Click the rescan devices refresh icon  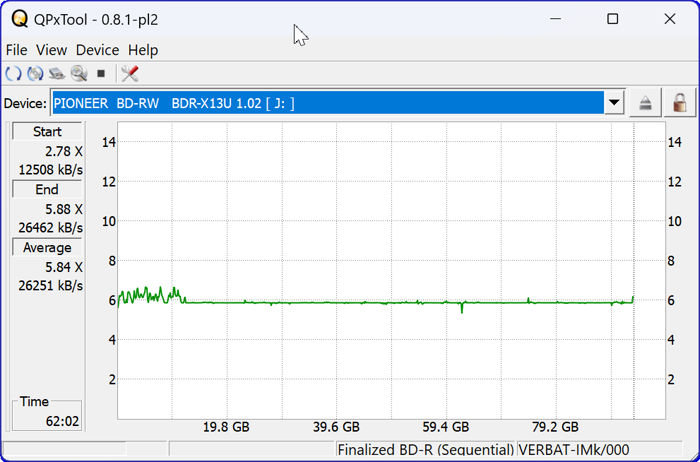pos(13,74)
